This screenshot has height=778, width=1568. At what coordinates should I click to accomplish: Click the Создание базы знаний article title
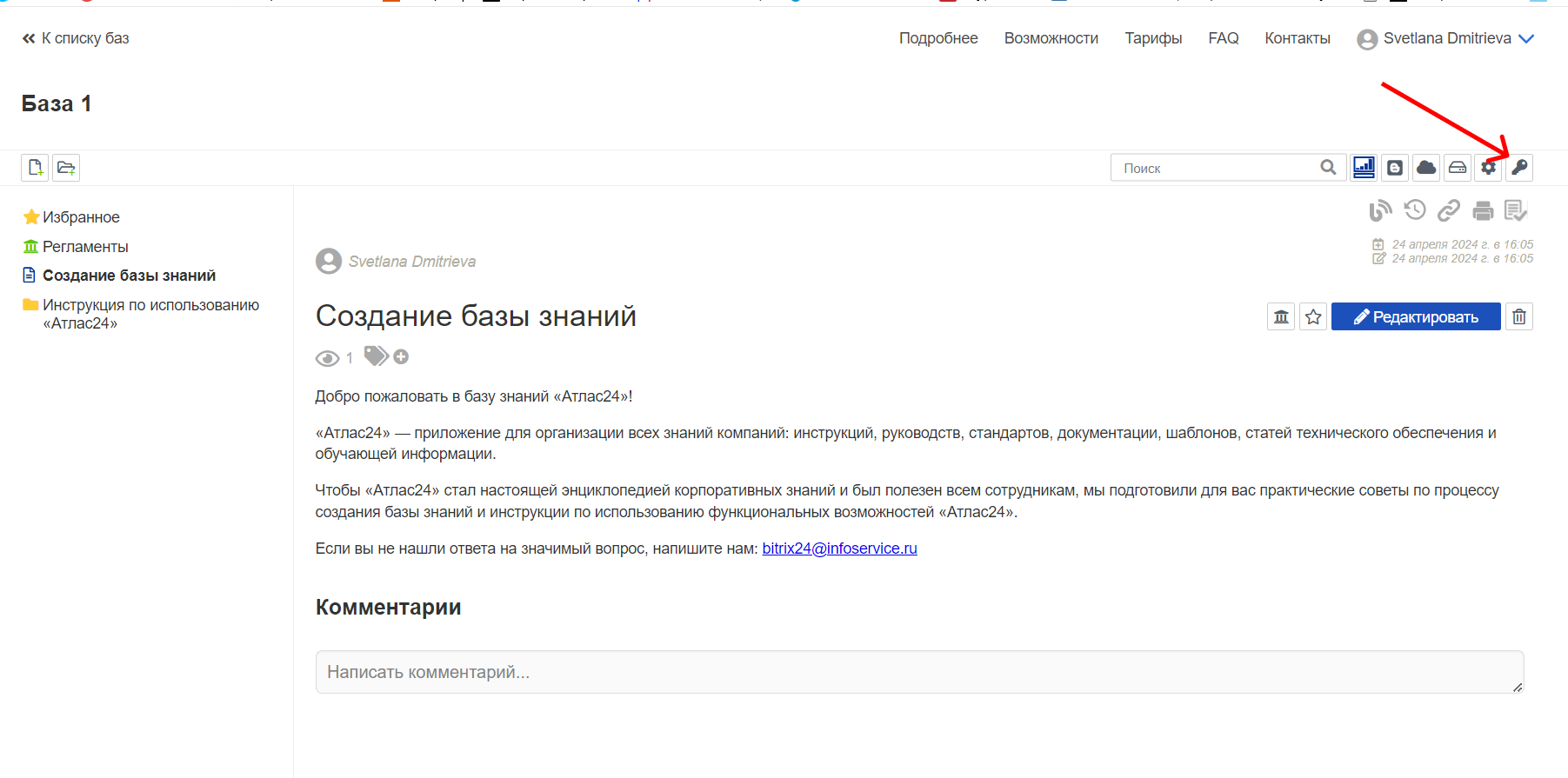coord(476,316)
